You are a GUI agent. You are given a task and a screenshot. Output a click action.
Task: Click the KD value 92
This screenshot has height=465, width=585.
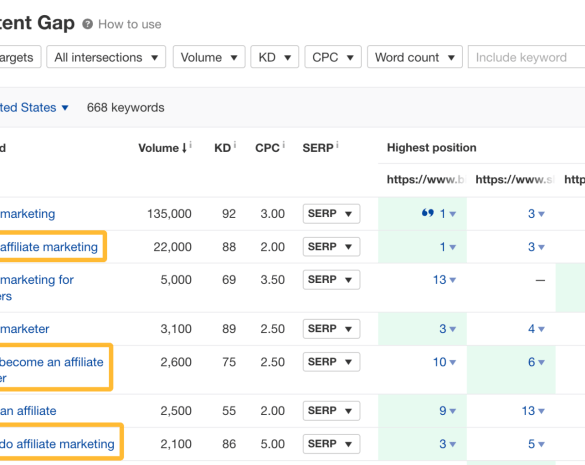tap(229, 214)
